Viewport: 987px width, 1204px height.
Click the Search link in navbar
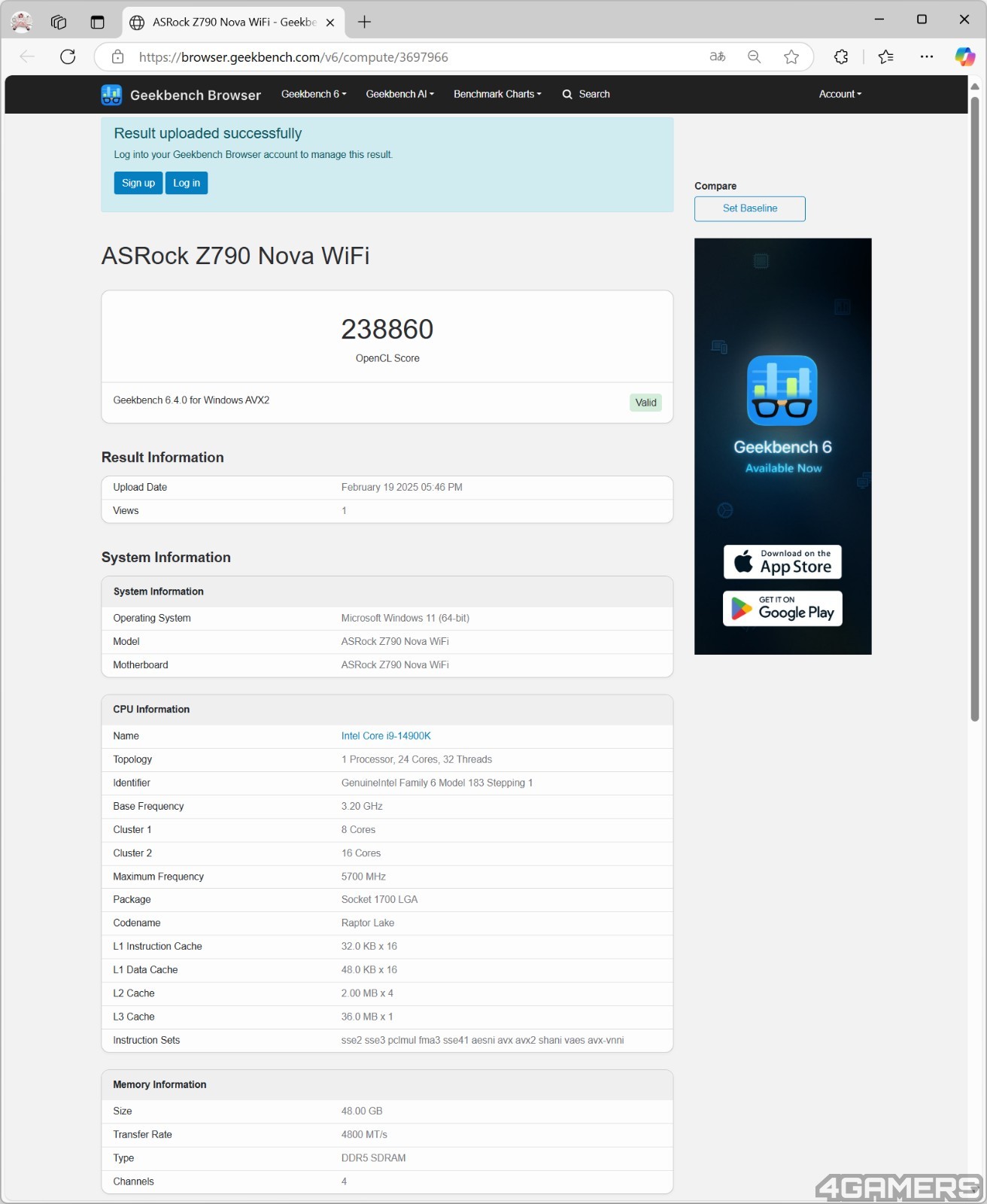tap(586, 94)
